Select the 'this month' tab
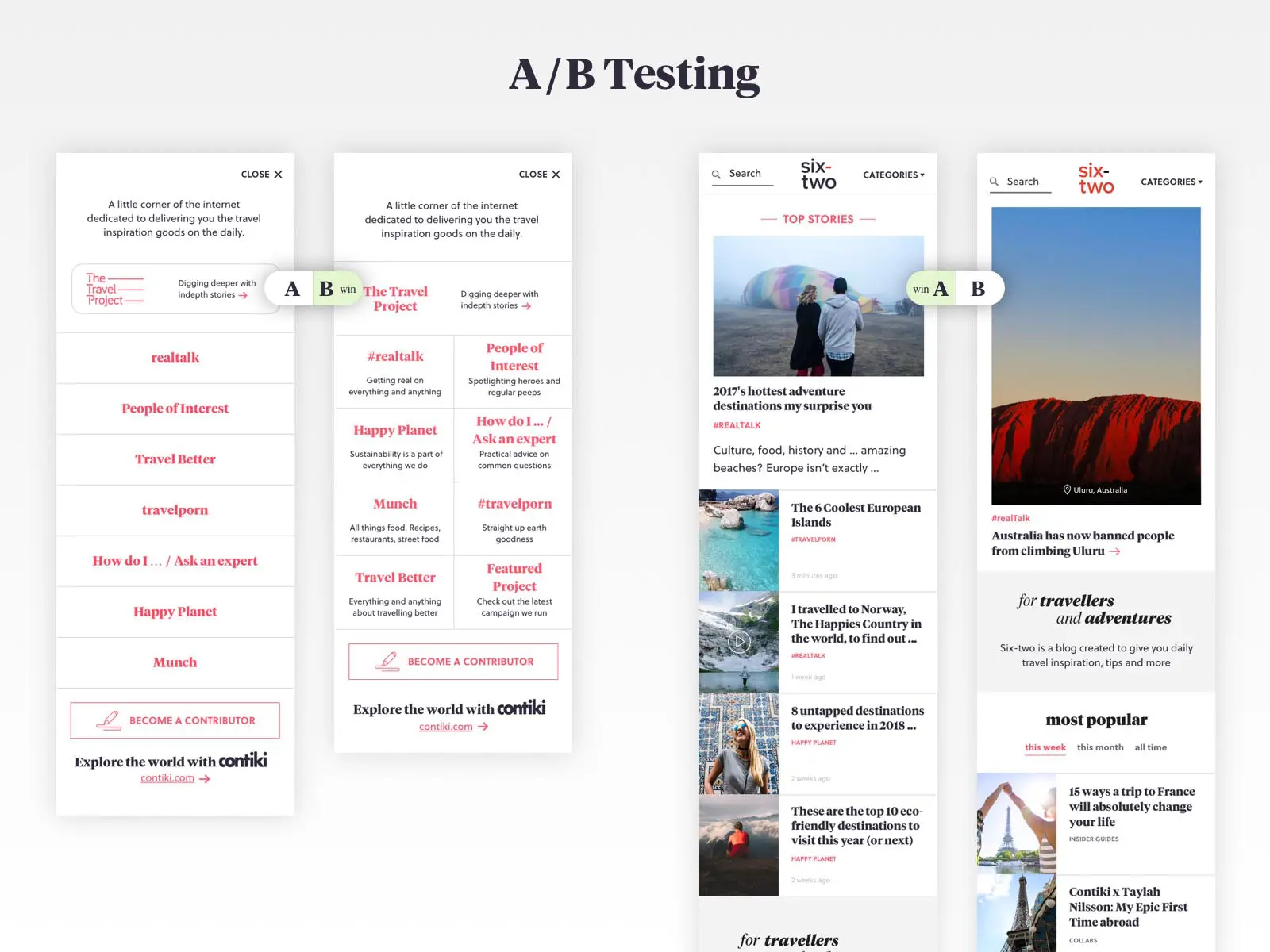 pyautogui.click(x=1100, y=747)
